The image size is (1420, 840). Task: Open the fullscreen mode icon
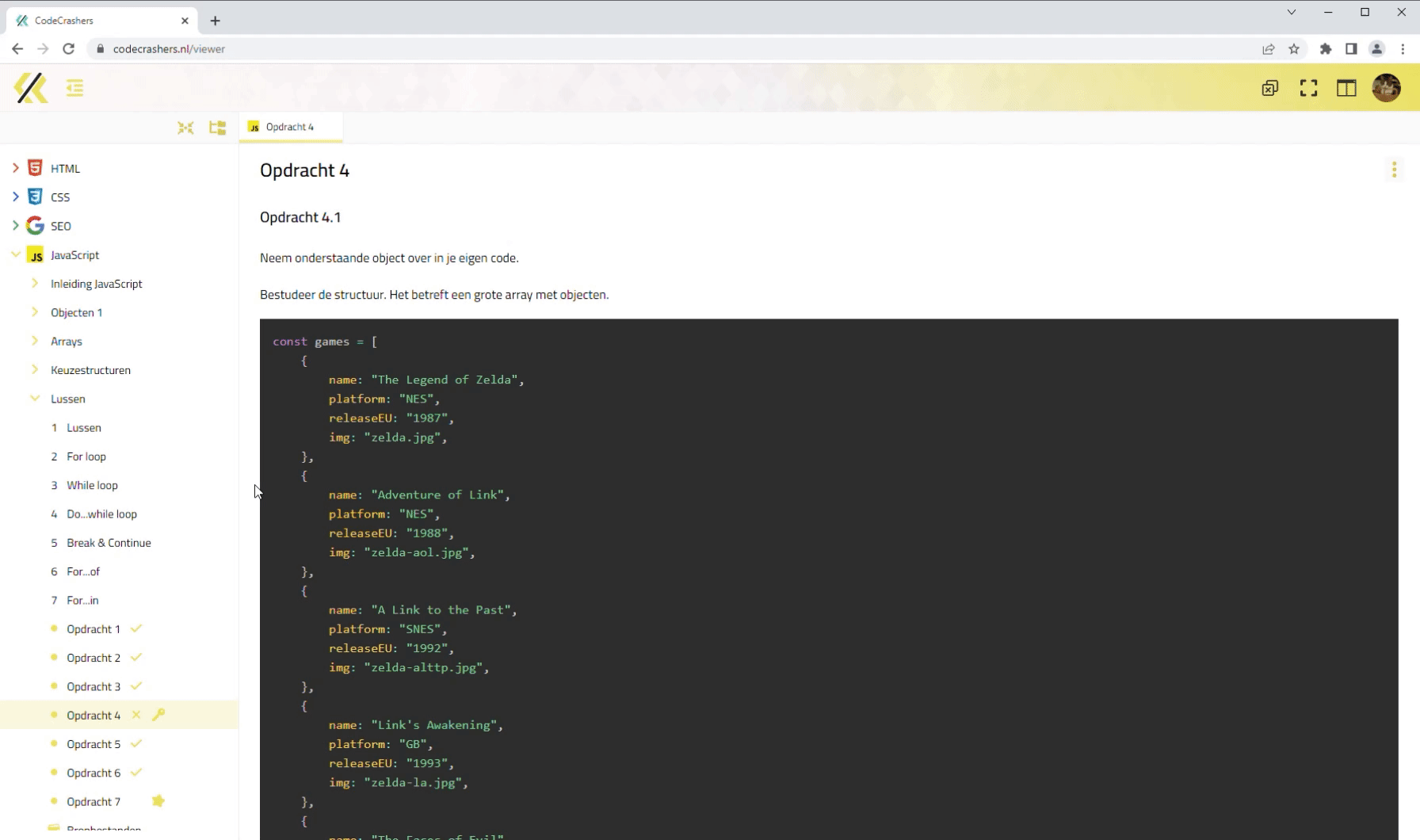1308,88
